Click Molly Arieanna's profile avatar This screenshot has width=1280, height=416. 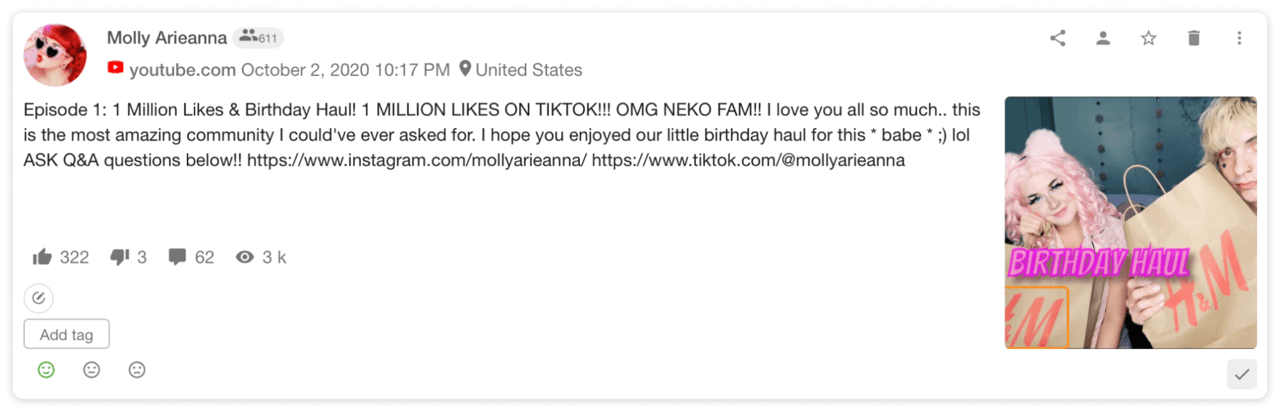click(x=55, y=55)
